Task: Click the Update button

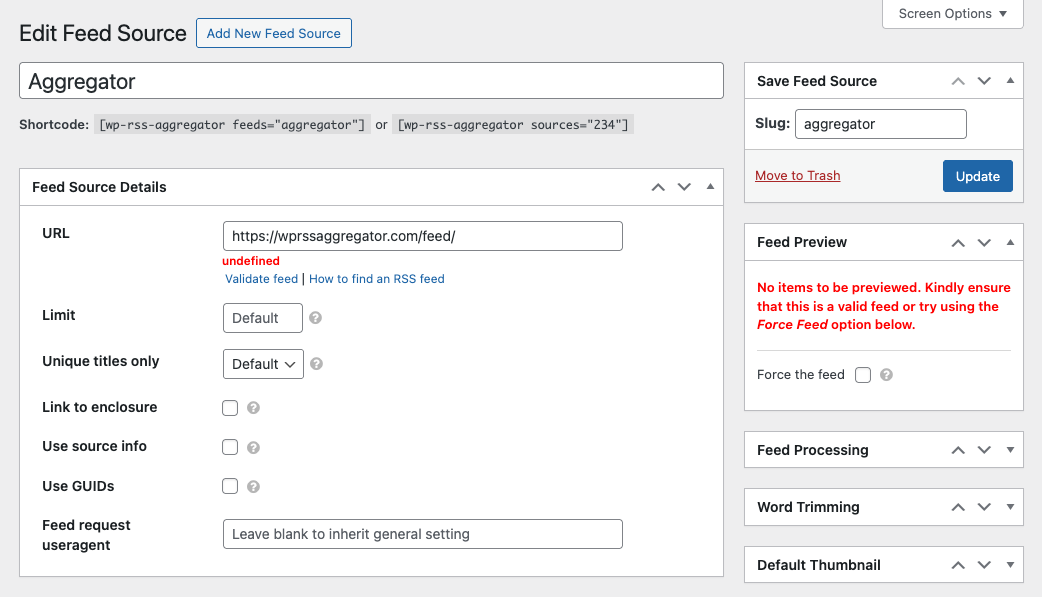Action: (x=977, y=176)
